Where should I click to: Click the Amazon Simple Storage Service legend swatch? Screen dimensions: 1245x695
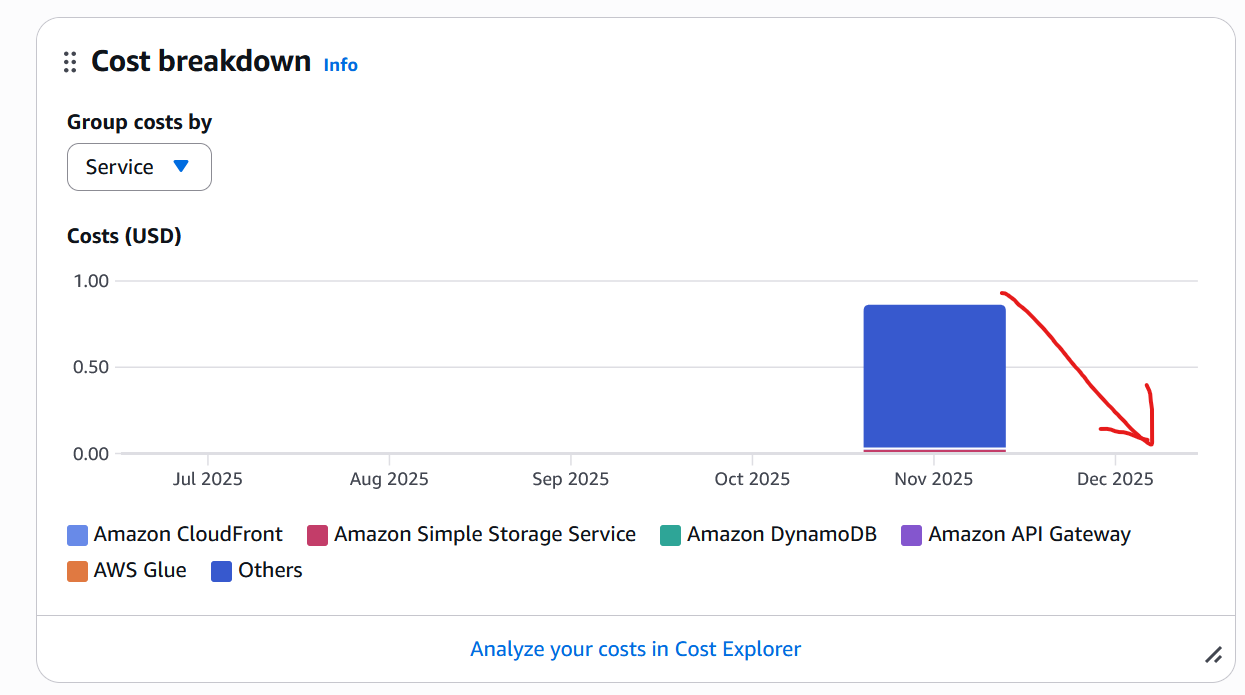pos(316,534)
